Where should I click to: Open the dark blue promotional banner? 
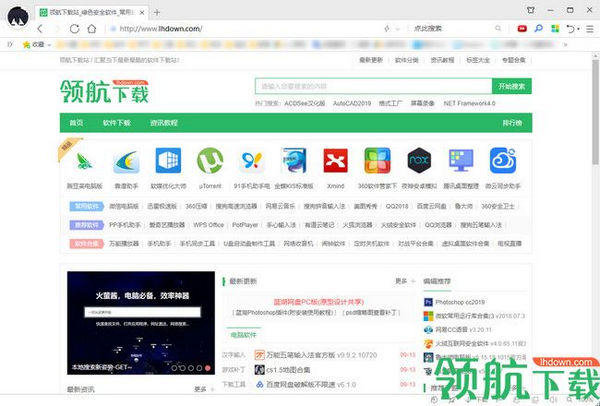(x=141, y=323)
